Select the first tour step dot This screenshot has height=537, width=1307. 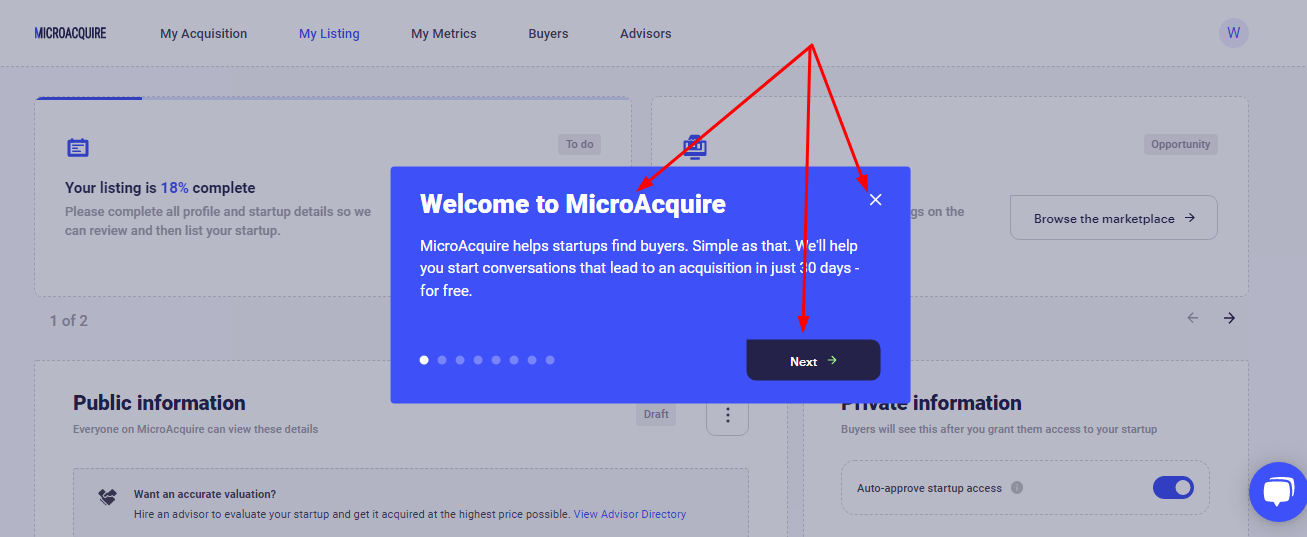pos(424,360)
